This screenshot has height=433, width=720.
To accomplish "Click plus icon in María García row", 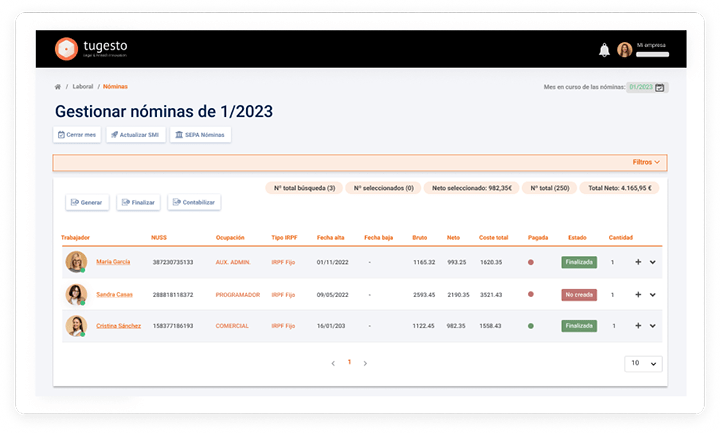I will [x=638, y=262].
